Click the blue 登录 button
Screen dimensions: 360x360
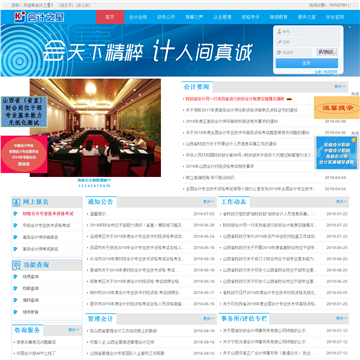click(x=307, y=63)
